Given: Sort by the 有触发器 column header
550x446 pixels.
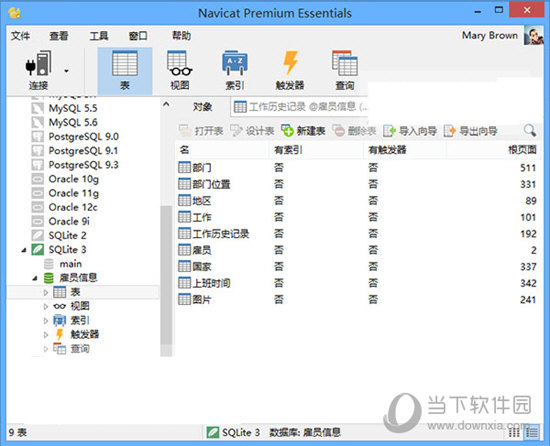Looking at the screenshot, I should click(405, 150).
